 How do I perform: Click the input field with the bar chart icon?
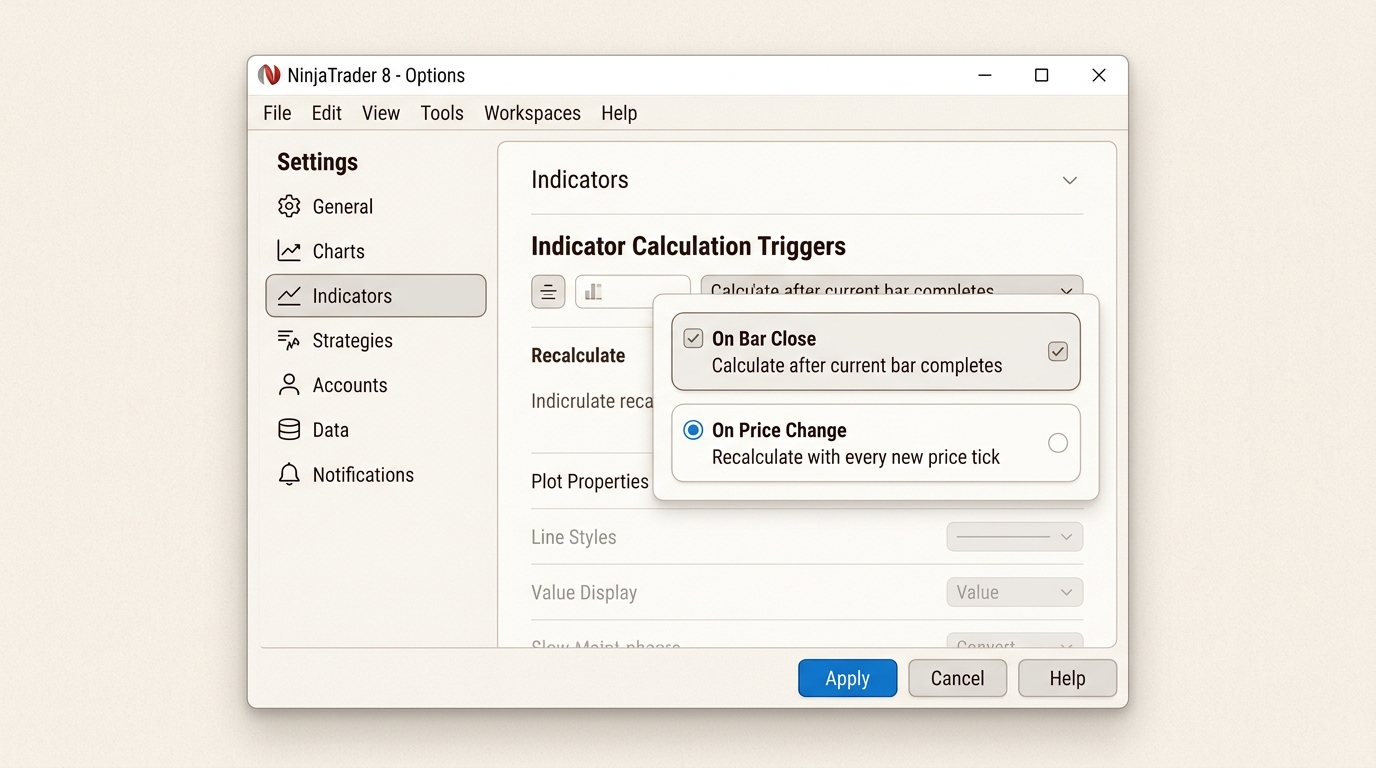(632, 292)
